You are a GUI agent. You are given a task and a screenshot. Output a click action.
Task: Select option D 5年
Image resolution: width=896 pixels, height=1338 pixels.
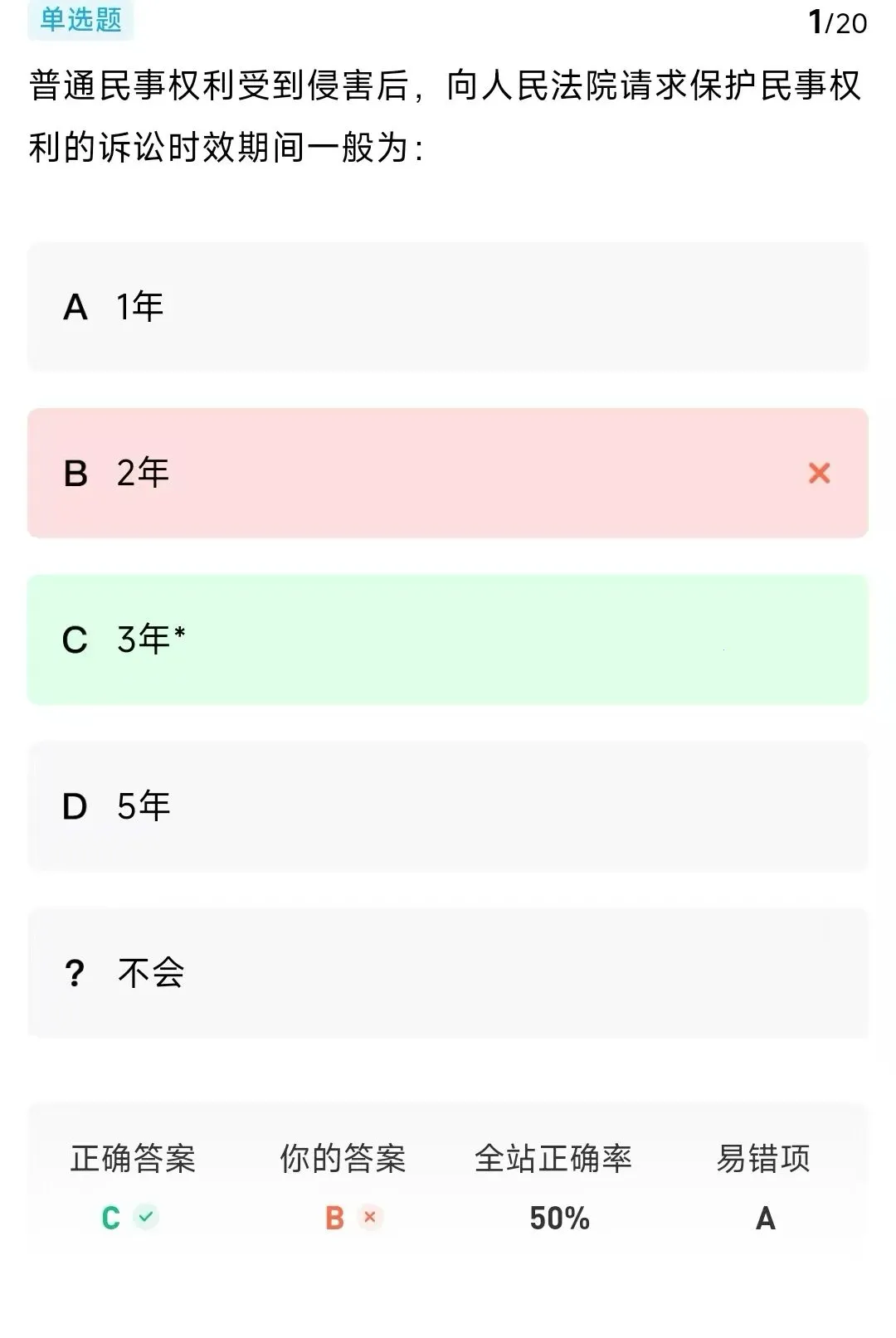tap(448, 806)
